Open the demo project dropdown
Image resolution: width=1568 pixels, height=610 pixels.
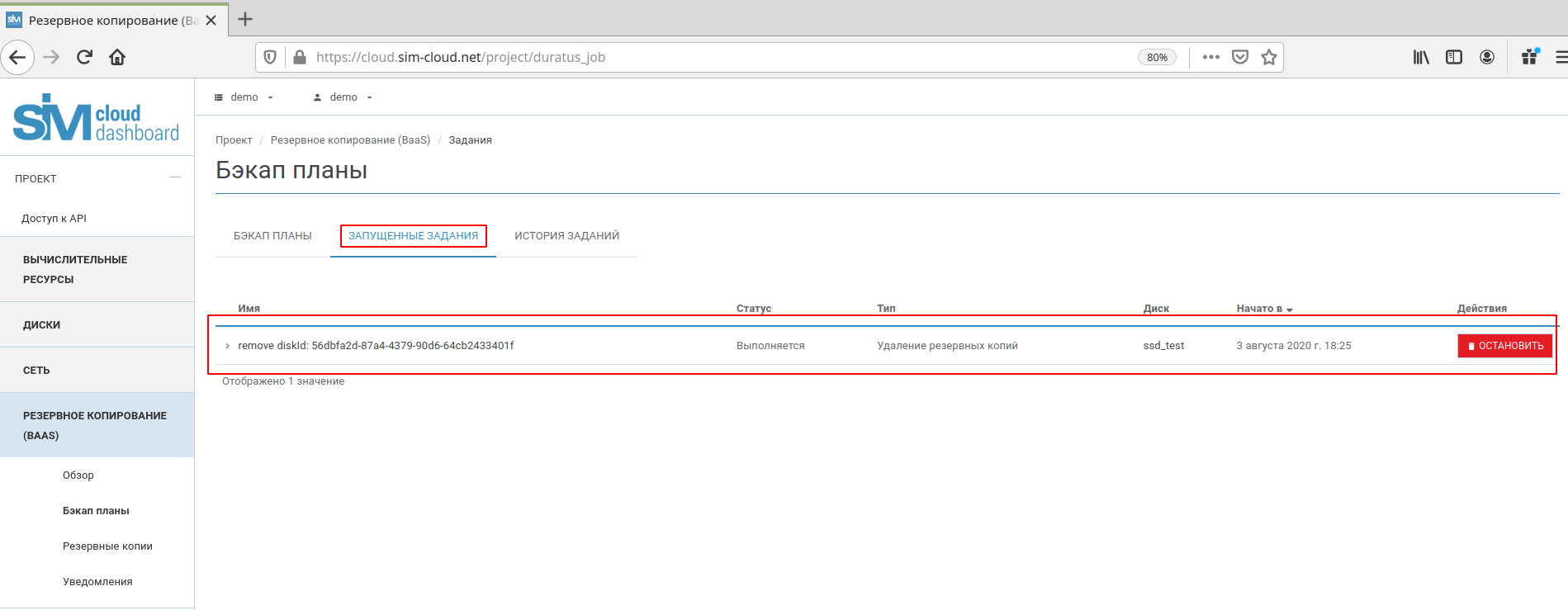pos(244,97)
